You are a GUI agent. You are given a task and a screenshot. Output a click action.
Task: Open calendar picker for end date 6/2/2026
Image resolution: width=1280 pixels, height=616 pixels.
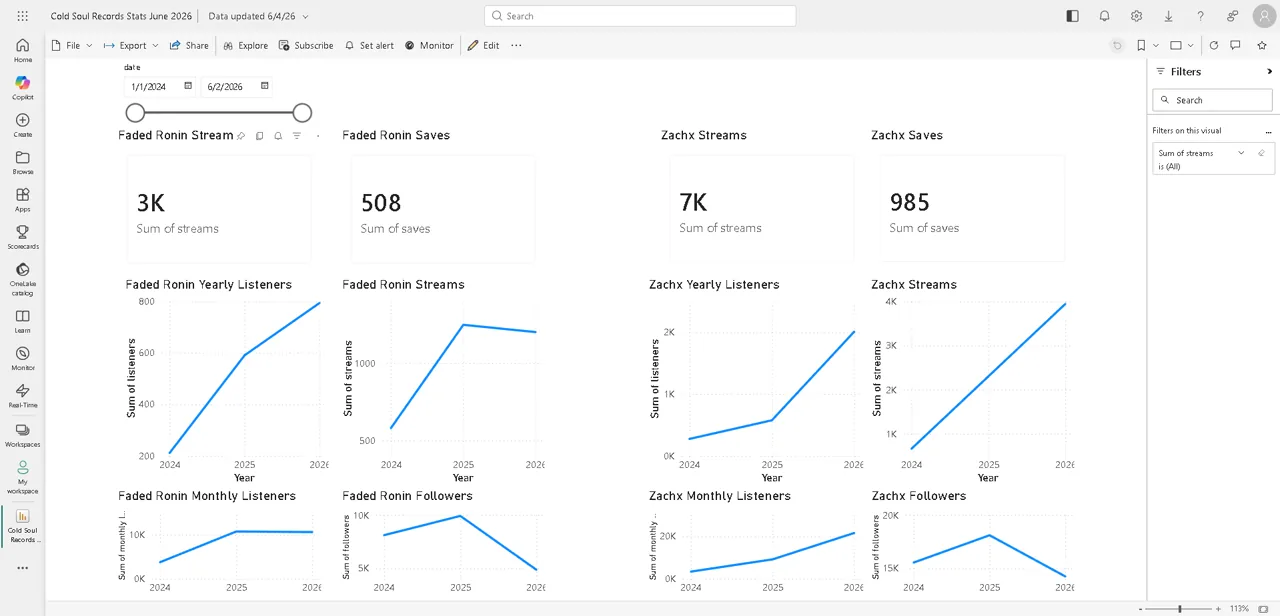click(264, 86)
